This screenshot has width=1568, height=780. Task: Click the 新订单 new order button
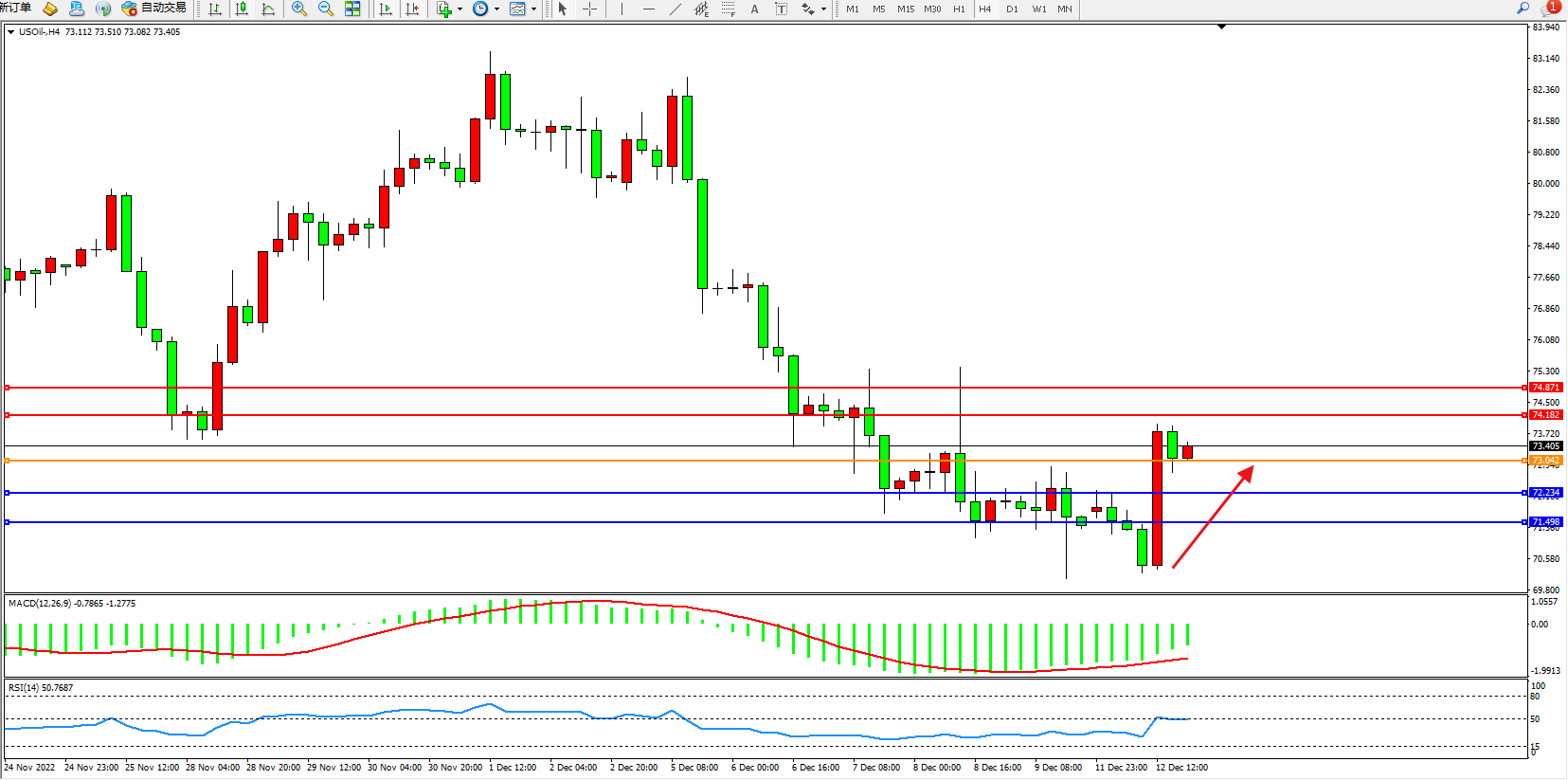pos(16,8)
